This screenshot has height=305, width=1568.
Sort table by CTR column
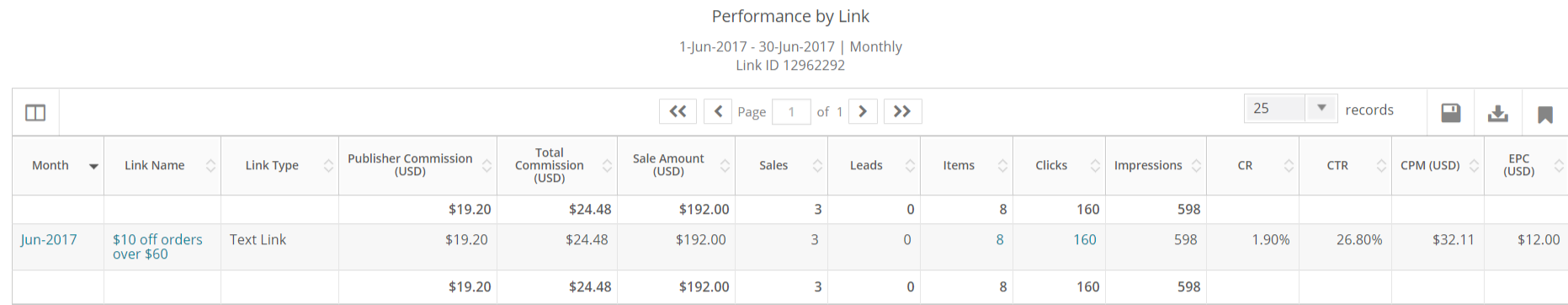pos(1381,166)
